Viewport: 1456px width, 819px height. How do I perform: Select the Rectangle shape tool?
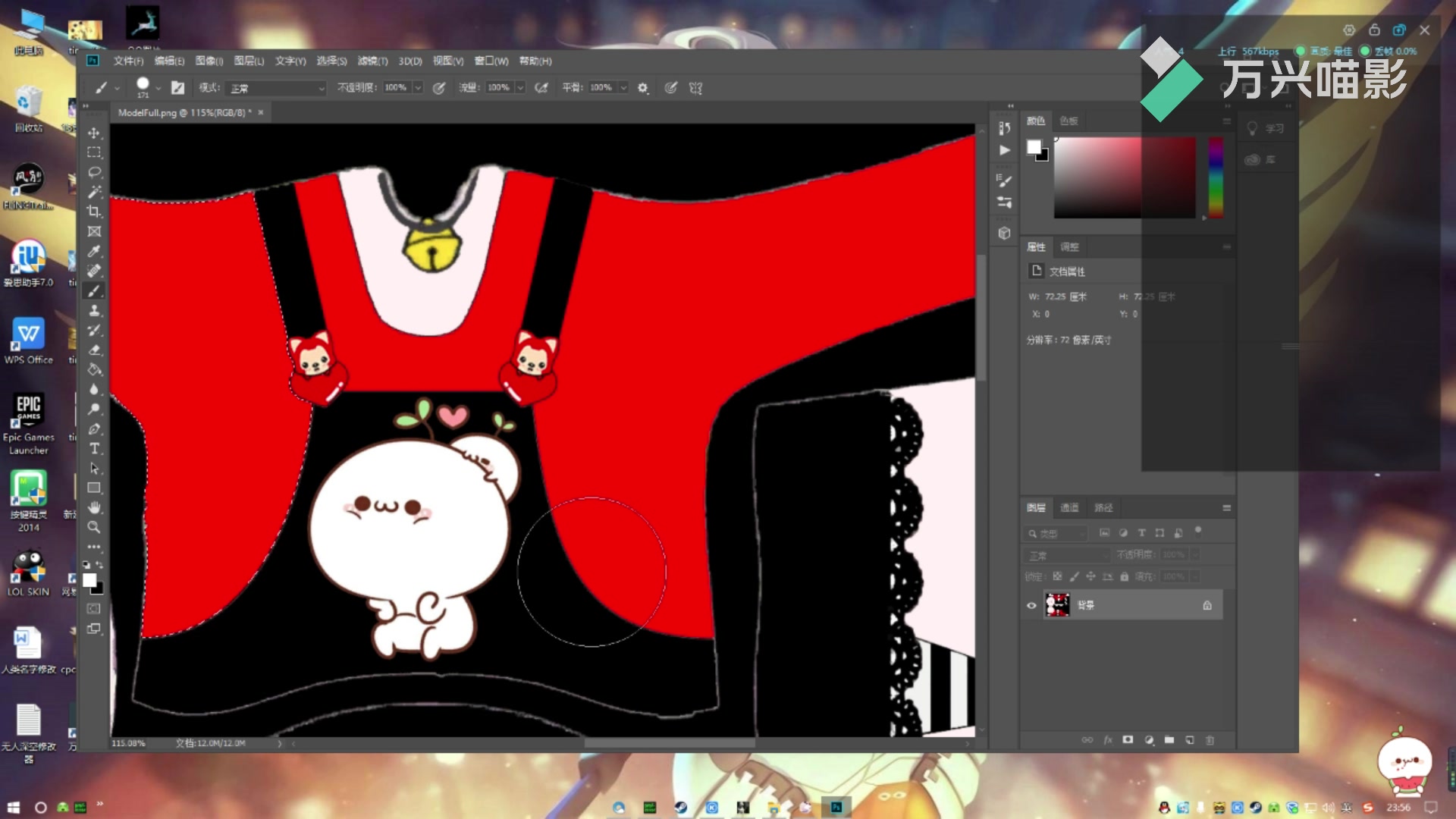[94, 488]
